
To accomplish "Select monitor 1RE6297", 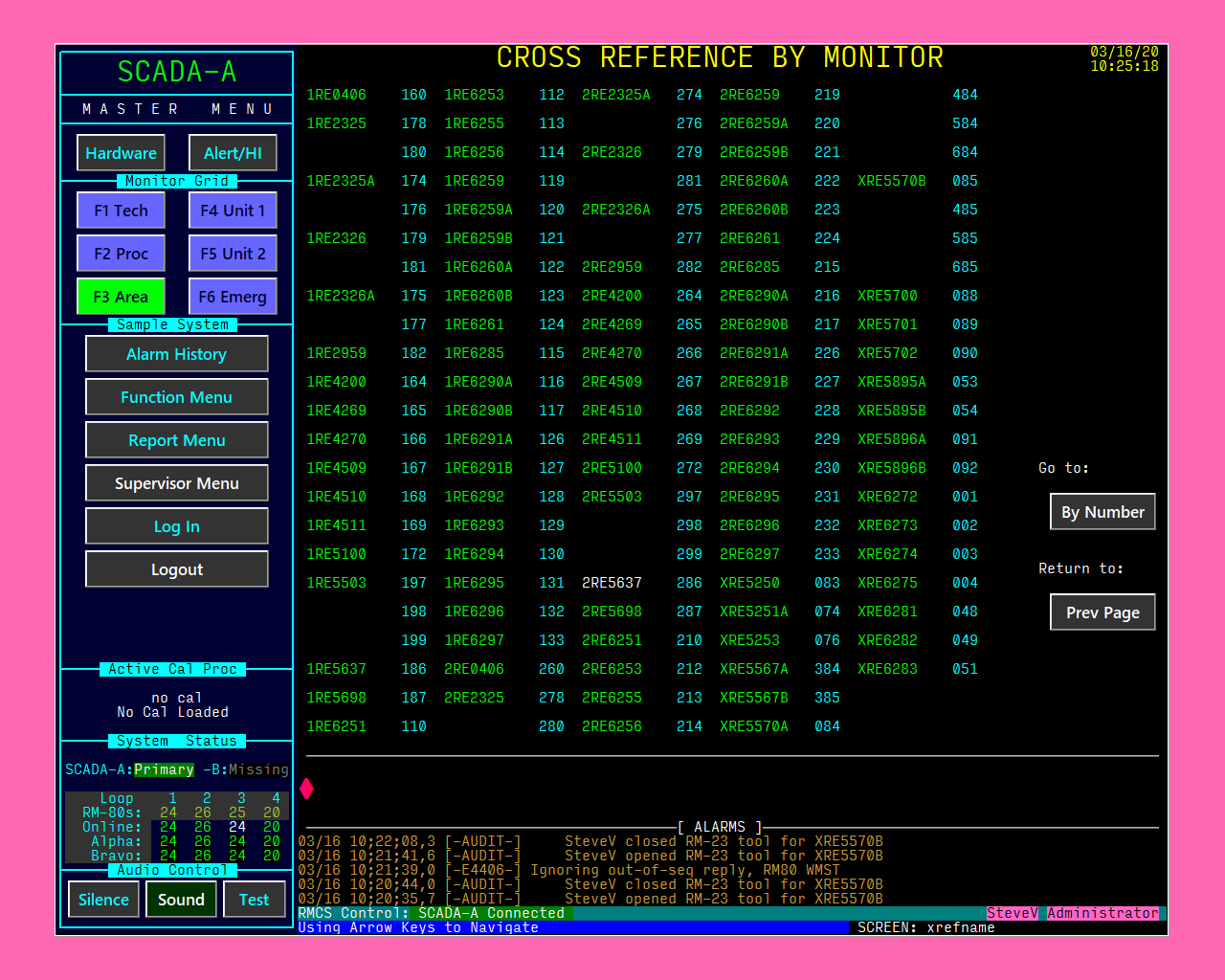I will (x=474, y=640).
